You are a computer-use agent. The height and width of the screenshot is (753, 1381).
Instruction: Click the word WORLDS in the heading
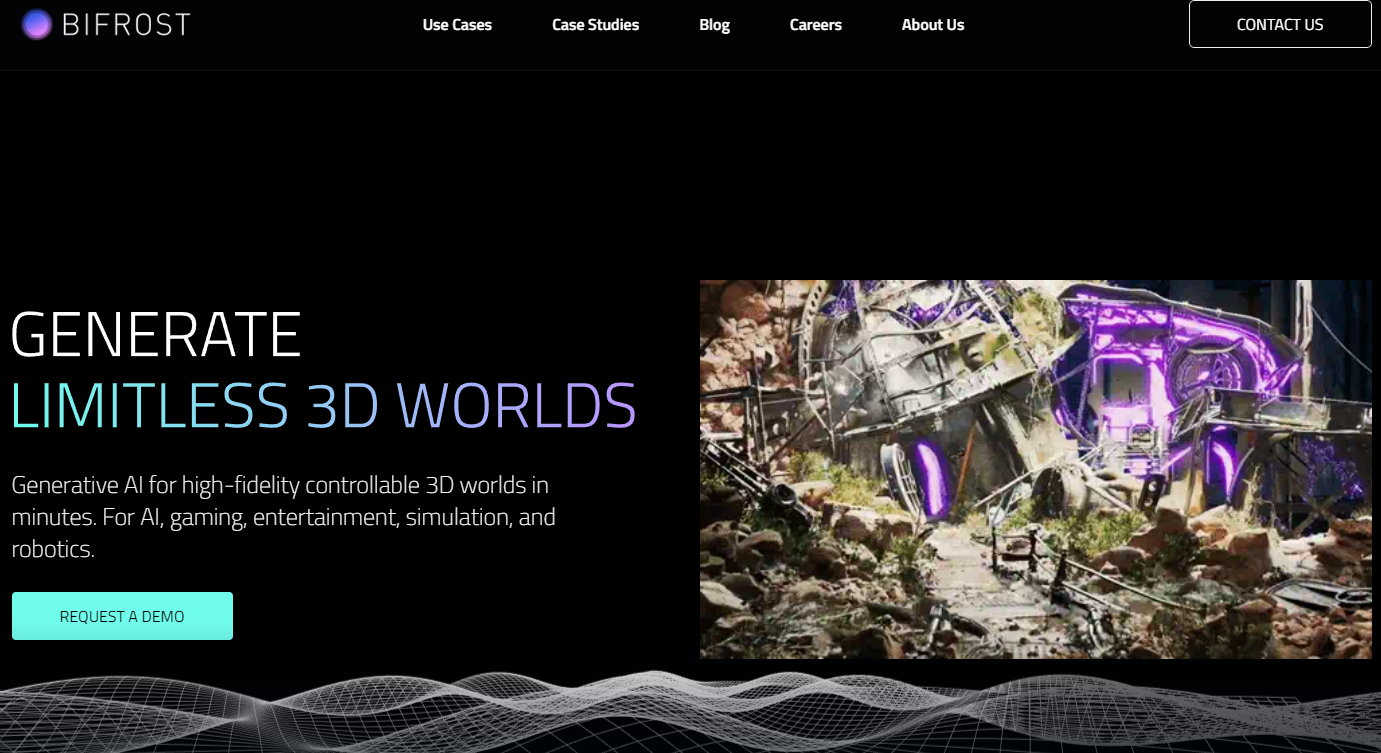tap(516, 405)
